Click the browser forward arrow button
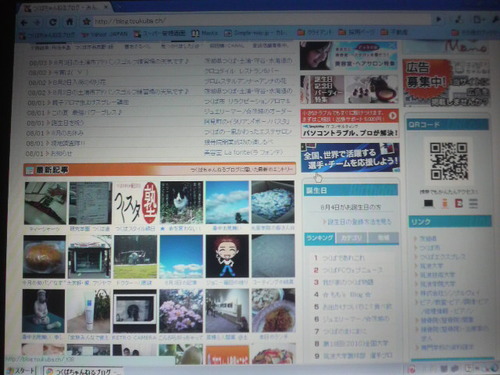Image resolution: width=500 pixels, height=375 pixels. click(x=37, y=22)
